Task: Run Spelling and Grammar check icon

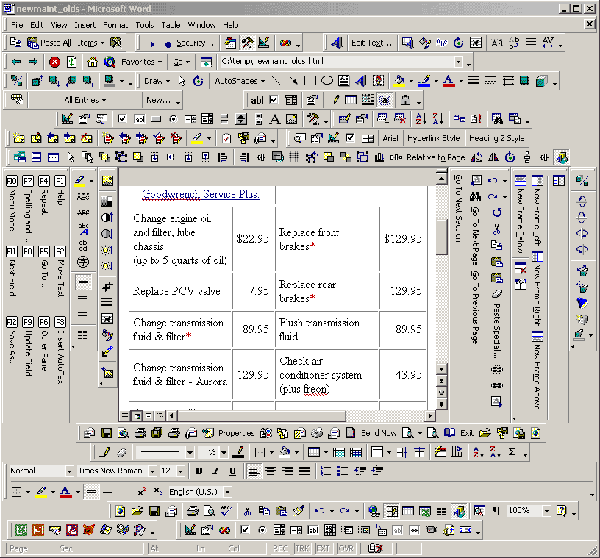Action: point(226,511)
